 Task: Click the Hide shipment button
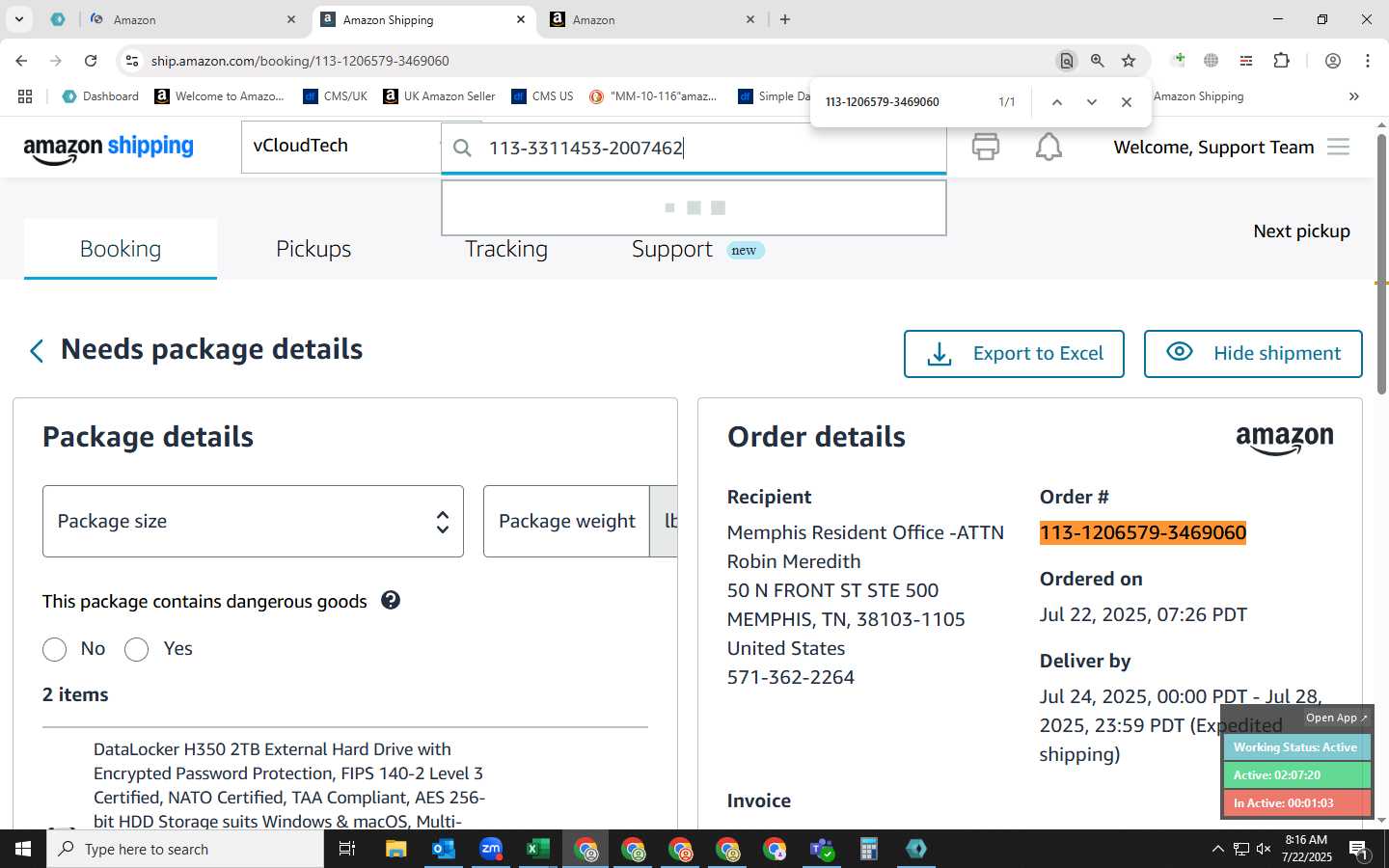[x=1253, y=354]
